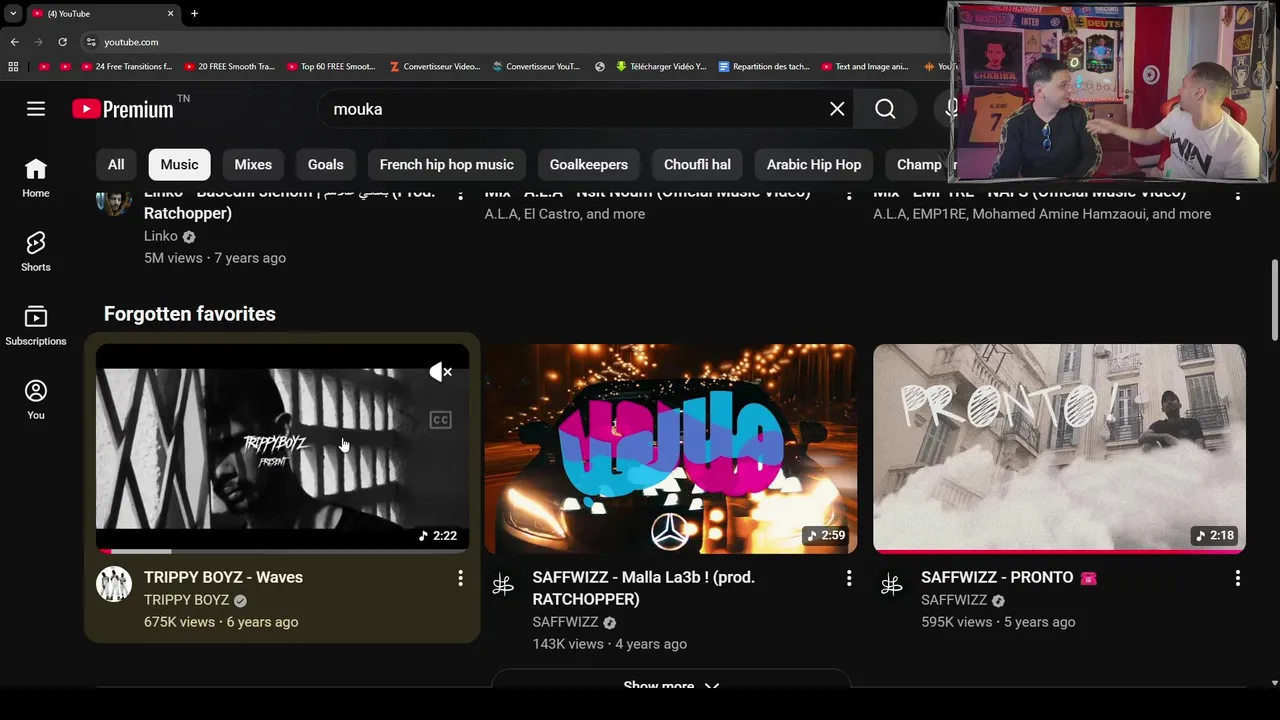The height and width of the screenshot is (720, 1280).
Task: View site information icon in address bar
Action: (x=91, y=42)
